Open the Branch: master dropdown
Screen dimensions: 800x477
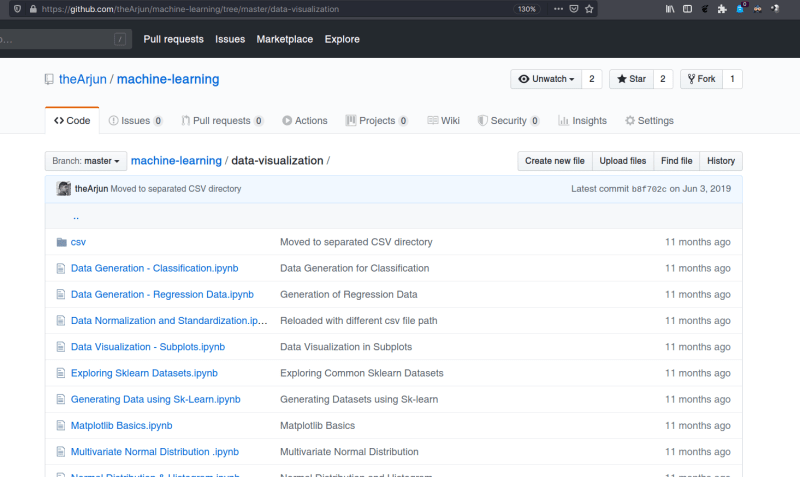tap(86, 161)
